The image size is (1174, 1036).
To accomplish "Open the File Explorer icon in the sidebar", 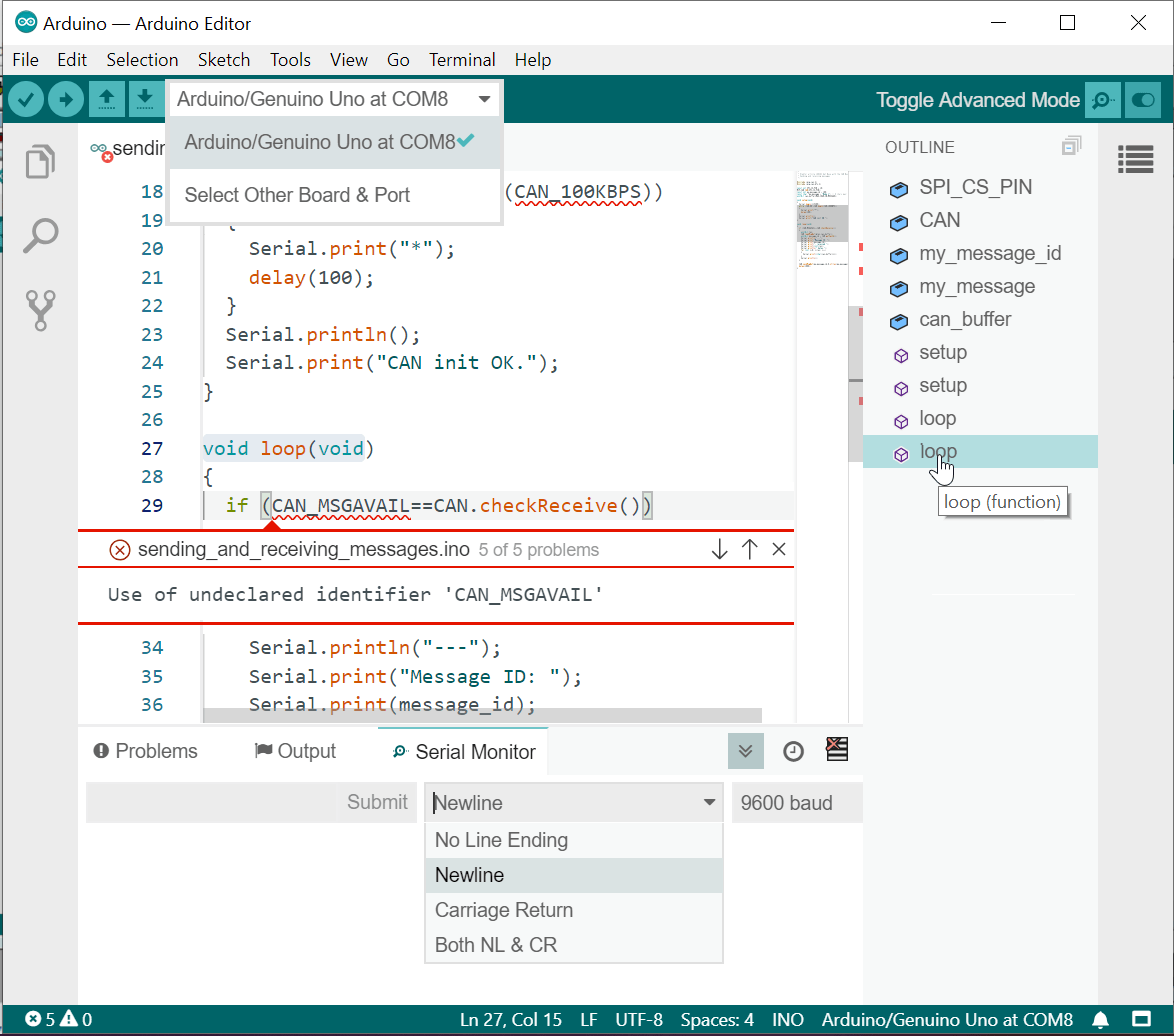I will coord(39,161).
